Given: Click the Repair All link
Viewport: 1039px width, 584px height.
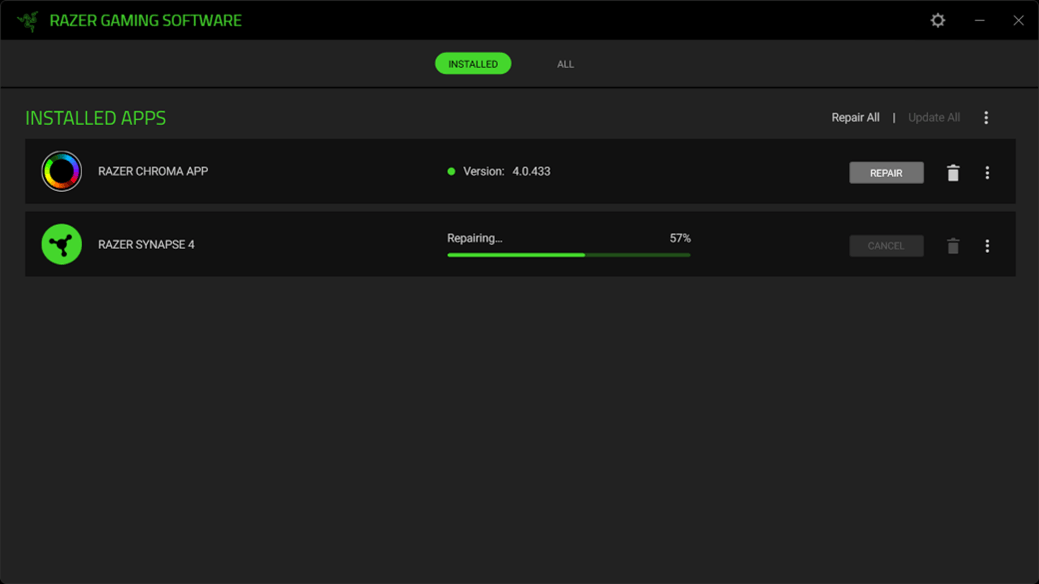Looking at the screenshot, I should 855,118.
